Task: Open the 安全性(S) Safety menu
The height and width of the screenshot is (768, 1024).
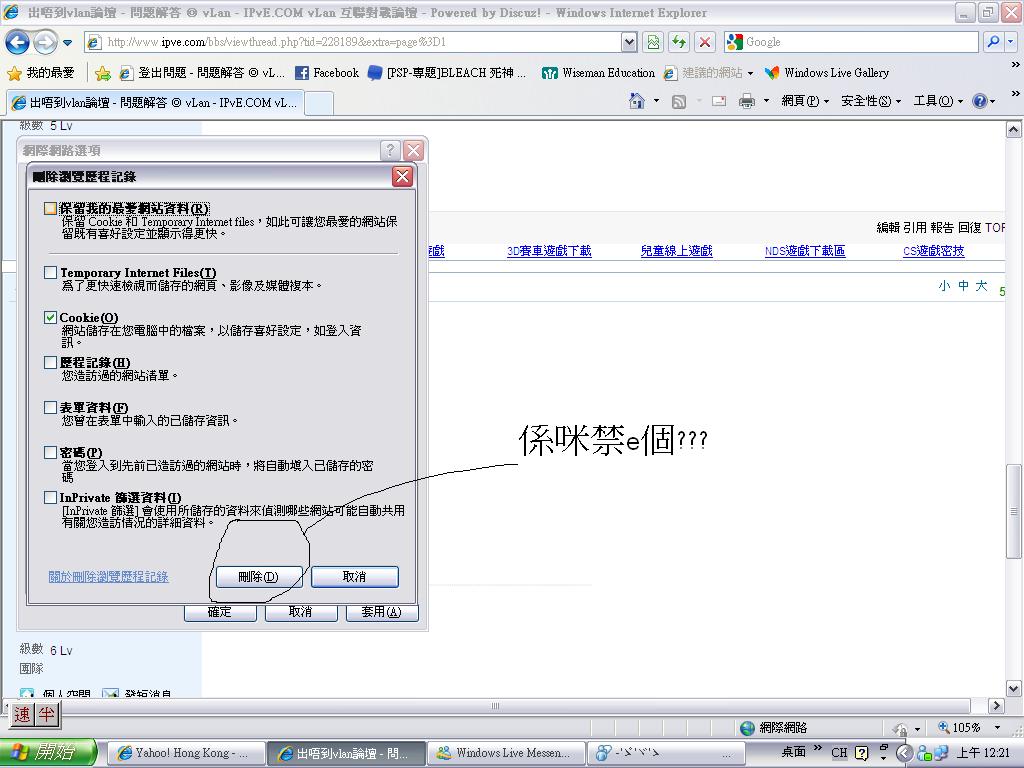Action: click(871, 101)
